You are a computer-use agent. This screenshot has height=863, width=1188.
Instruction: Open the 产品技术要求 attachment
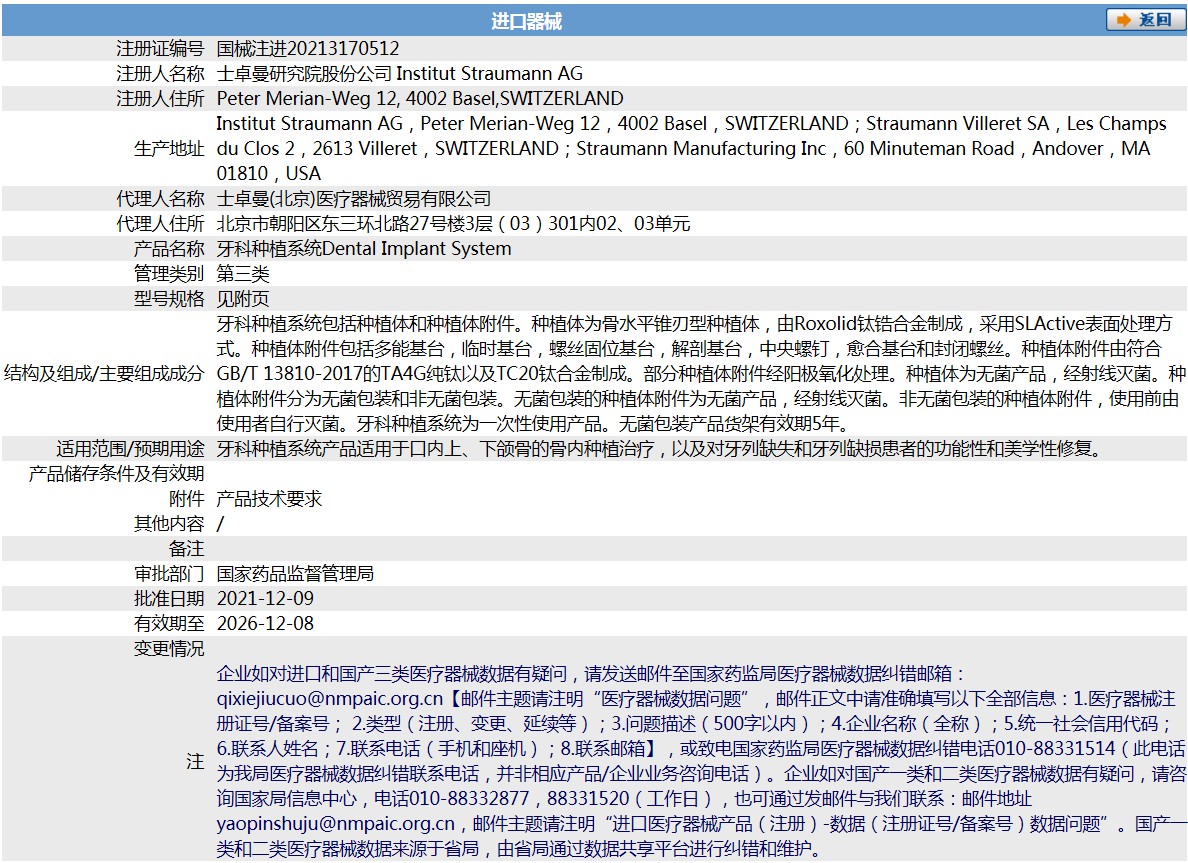269,499
